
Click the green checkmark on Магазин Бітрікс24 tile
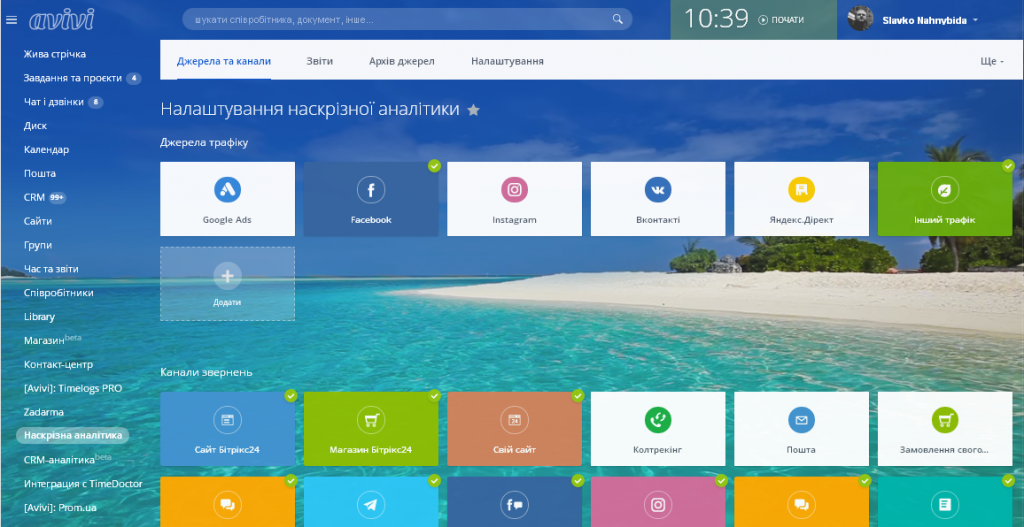coord(434,396)
